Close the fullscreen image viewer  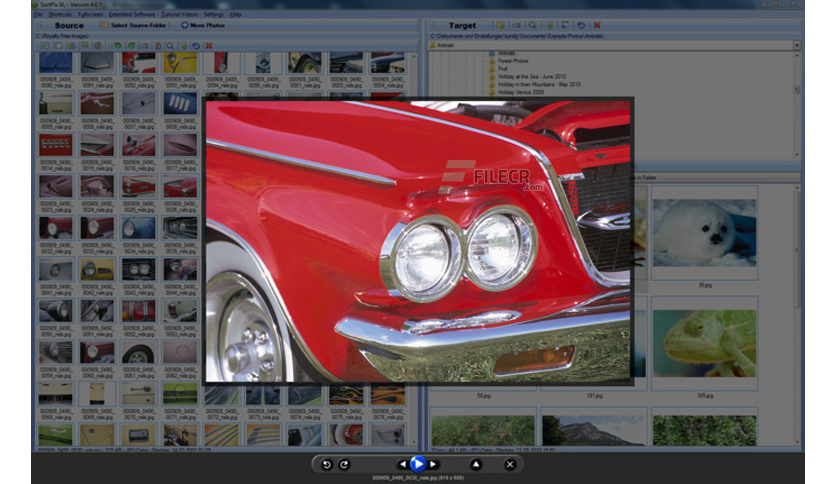510,464
